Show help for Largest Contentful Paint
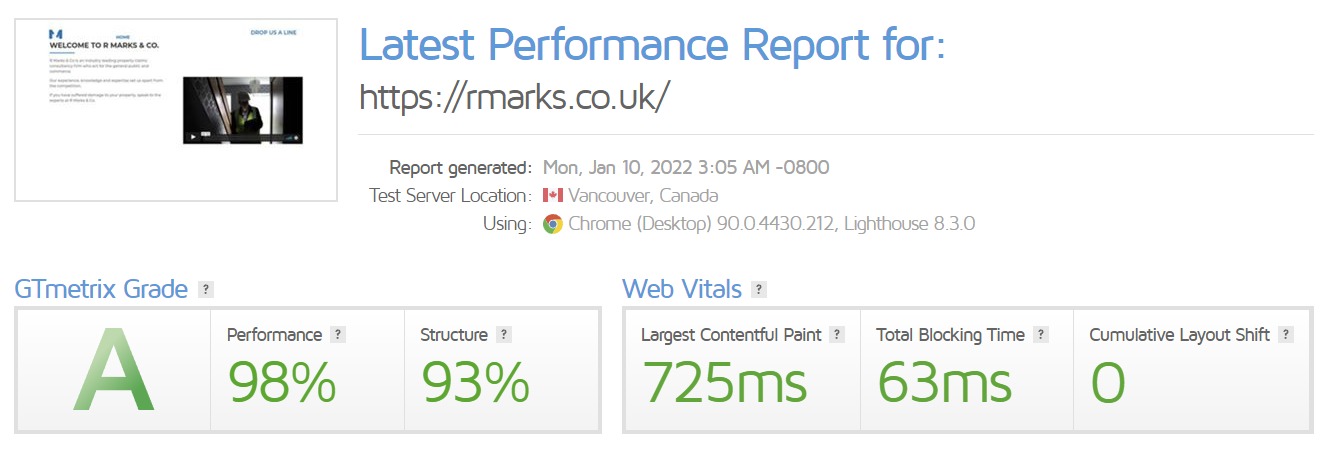 coord(837,335)
